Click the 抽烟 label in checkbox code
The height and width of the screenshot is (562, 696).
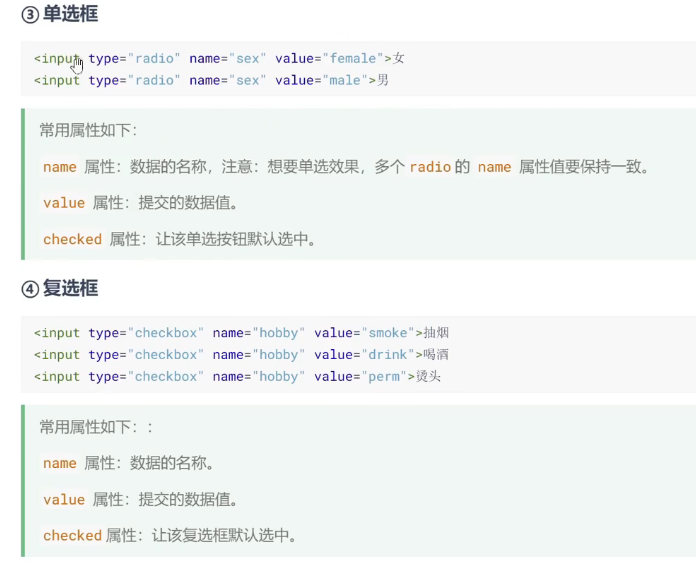tap(436, 332)
